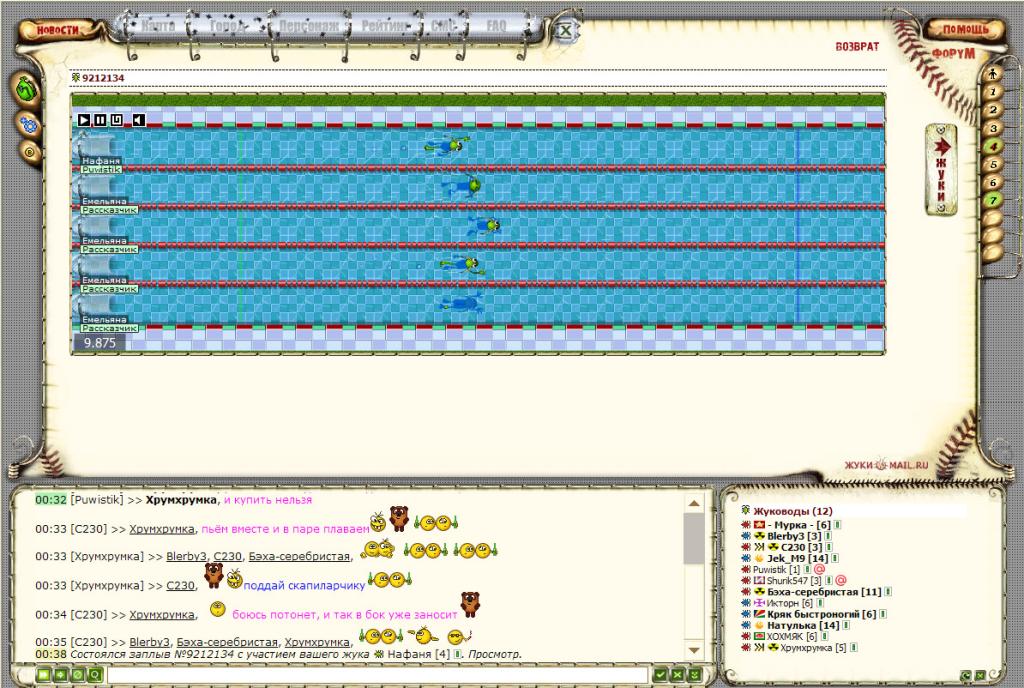Click the mail @ icon beside Puwistik
Image resolution: width=1024 pixels, height=688 pixels.
tap(819, 569)
